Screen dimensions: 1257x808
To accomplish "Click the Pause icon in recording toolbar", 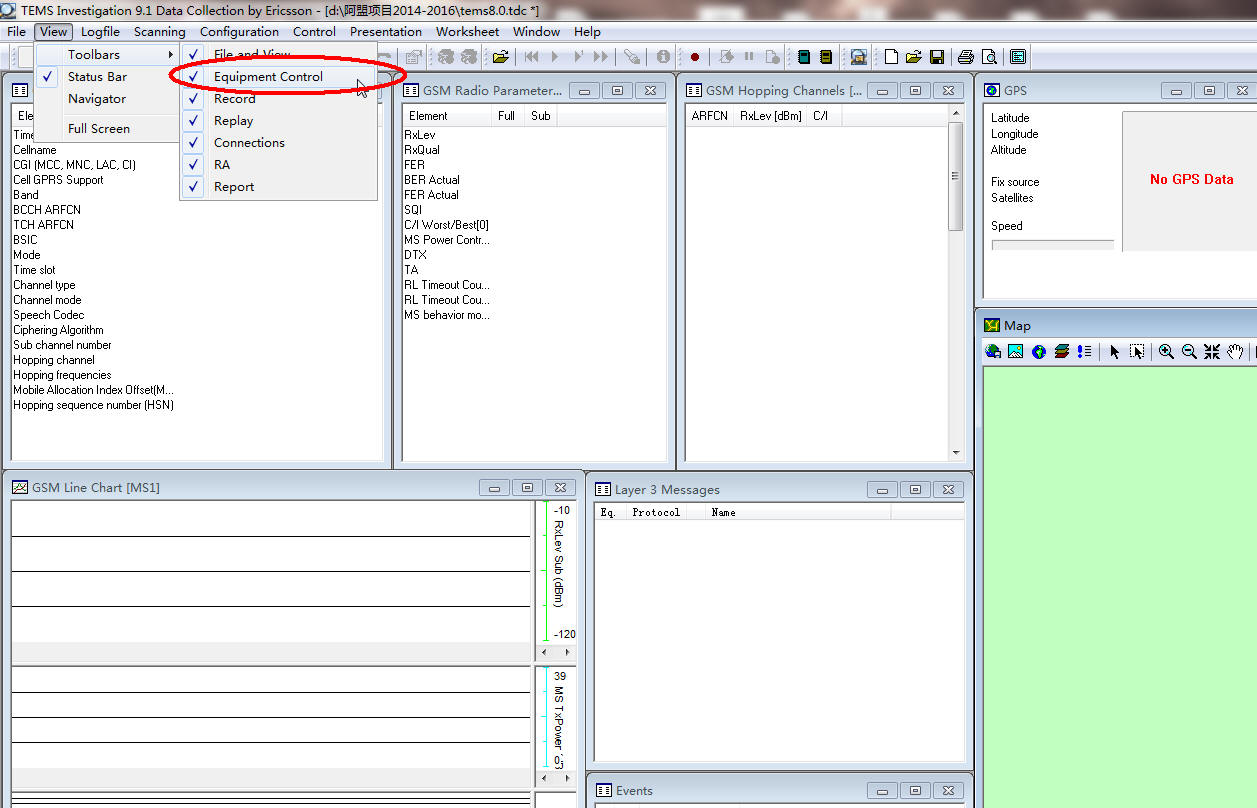I will (x=749, y=57).
